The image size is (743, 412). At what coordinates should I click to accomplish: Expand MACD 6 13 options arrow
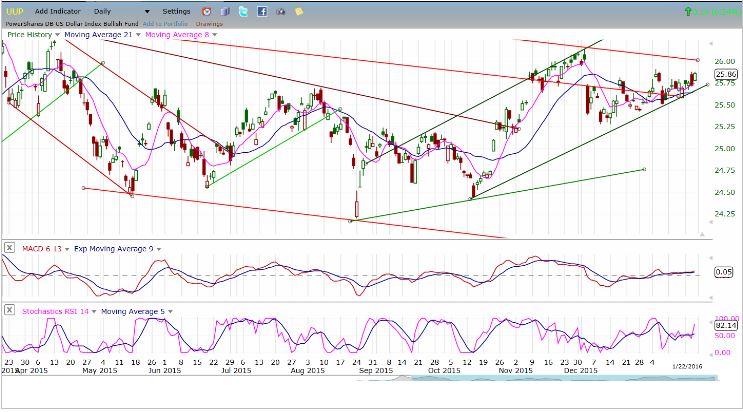pos(67,249)
